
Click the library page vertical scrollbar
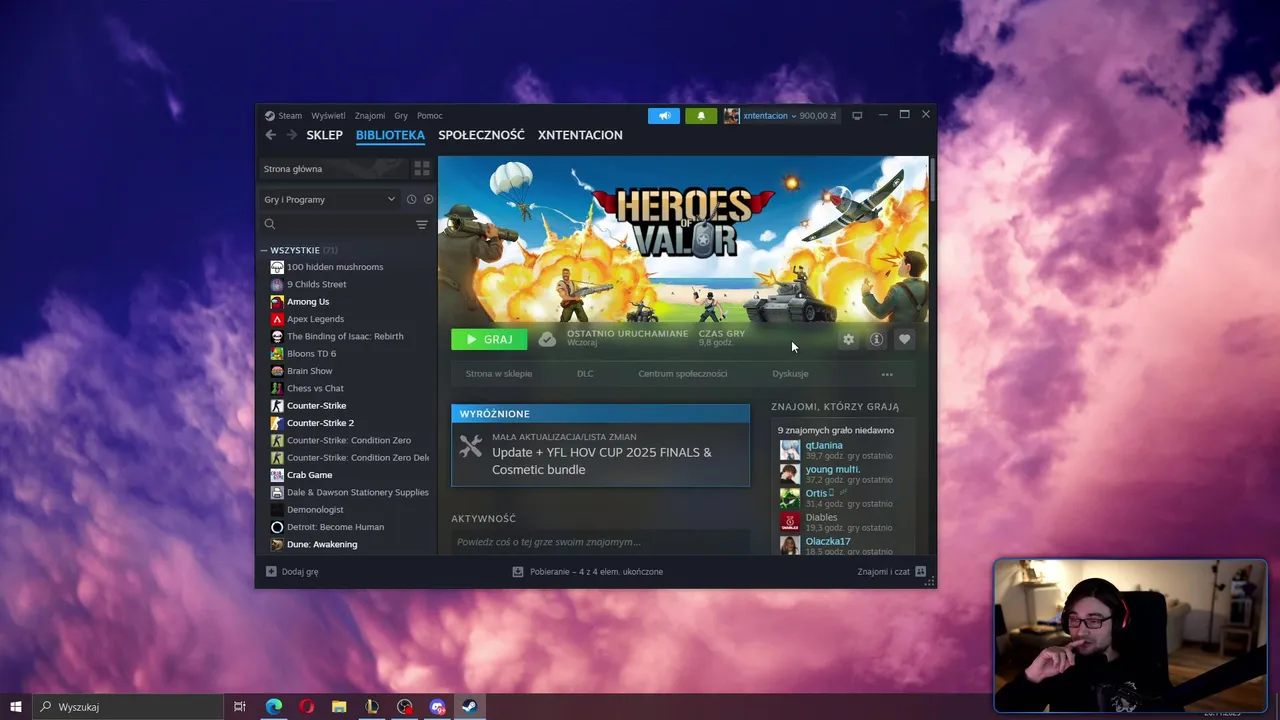pyautogui.click(x=932, y=182)
